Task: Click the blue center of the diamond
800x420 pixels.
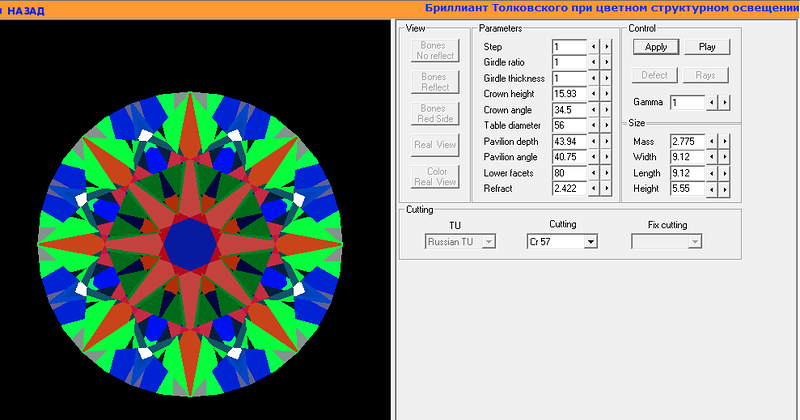Action: (188, 241)
